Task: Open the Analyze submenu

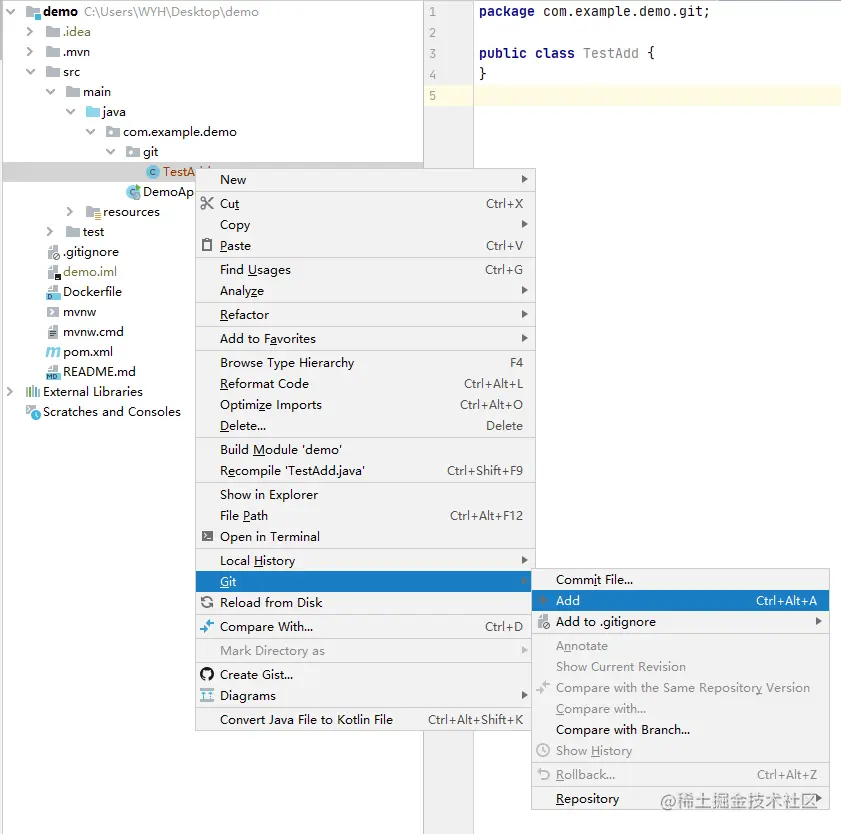Action: (x=365, y=290)
